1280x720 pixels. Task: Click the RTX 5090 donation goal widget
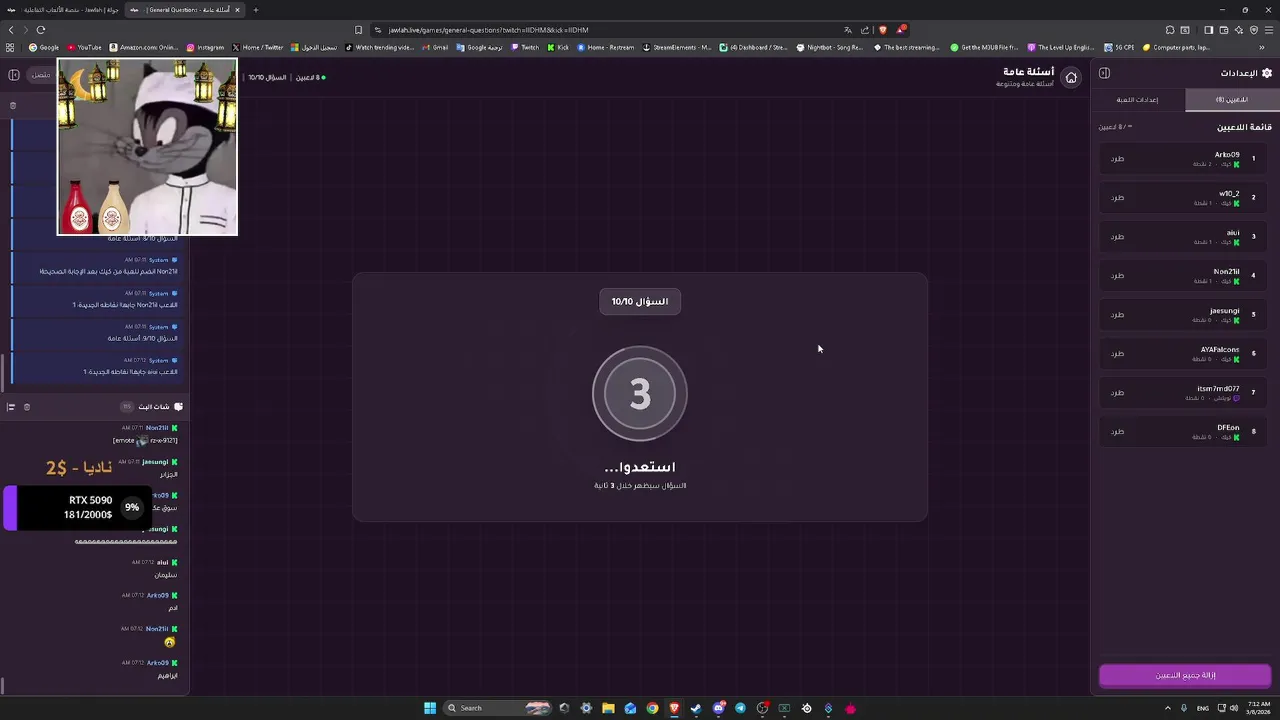78,508
